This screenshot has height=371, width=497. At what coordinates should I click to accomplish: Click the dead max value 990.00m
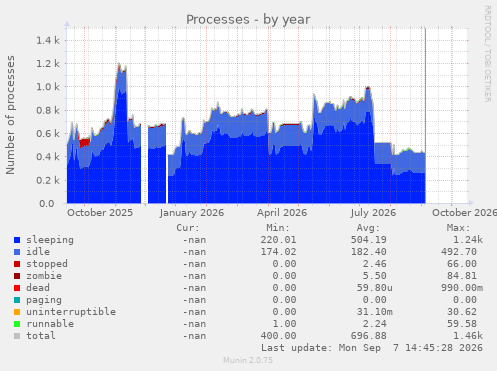pyautogui.click(x=462, y=288)
